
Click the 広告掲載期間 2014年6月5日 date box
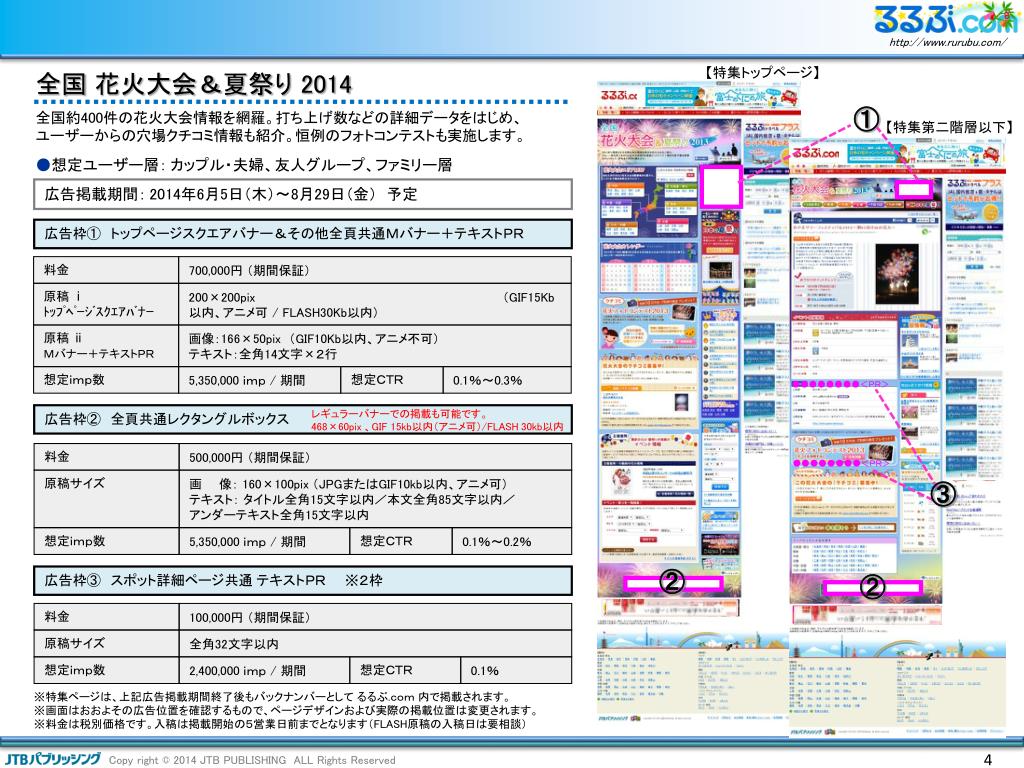click(x=303, y=194)
